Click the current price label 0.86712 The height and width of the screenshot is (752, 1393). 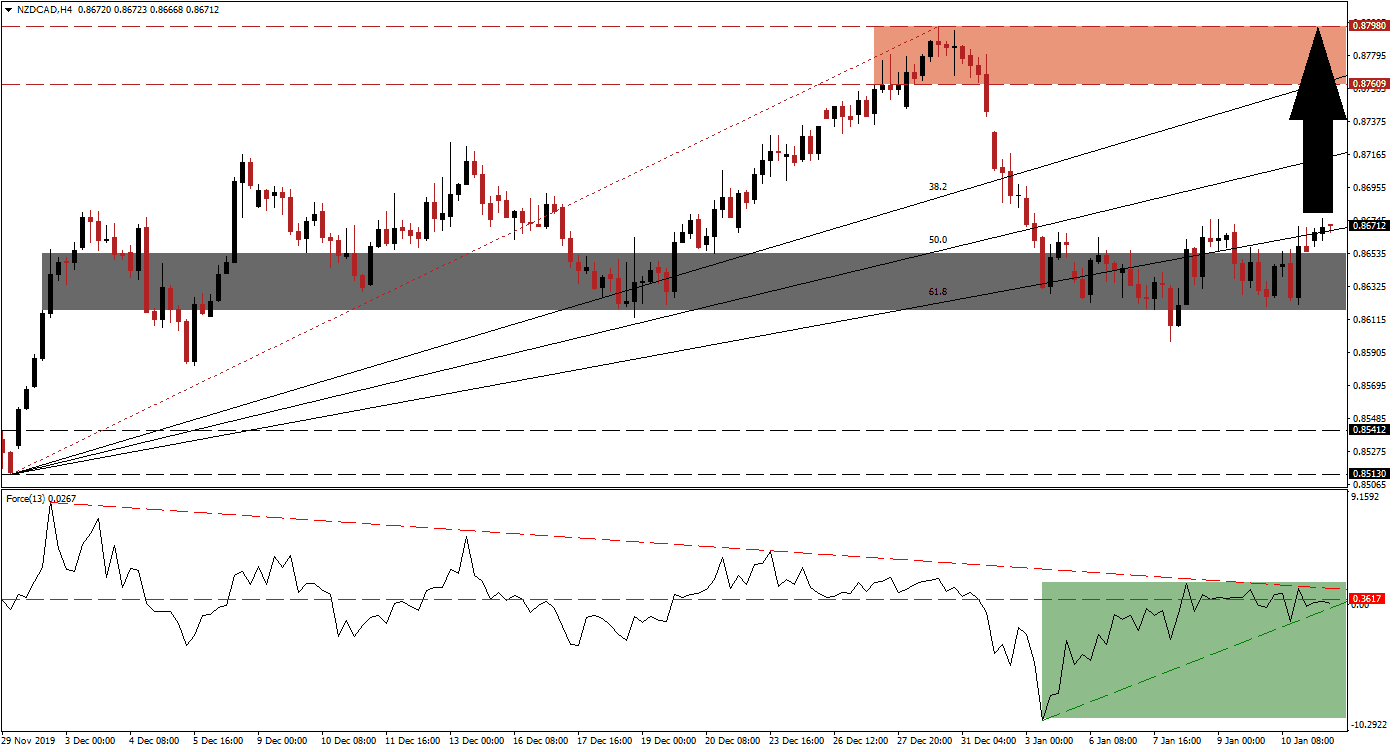point(1367,227)
